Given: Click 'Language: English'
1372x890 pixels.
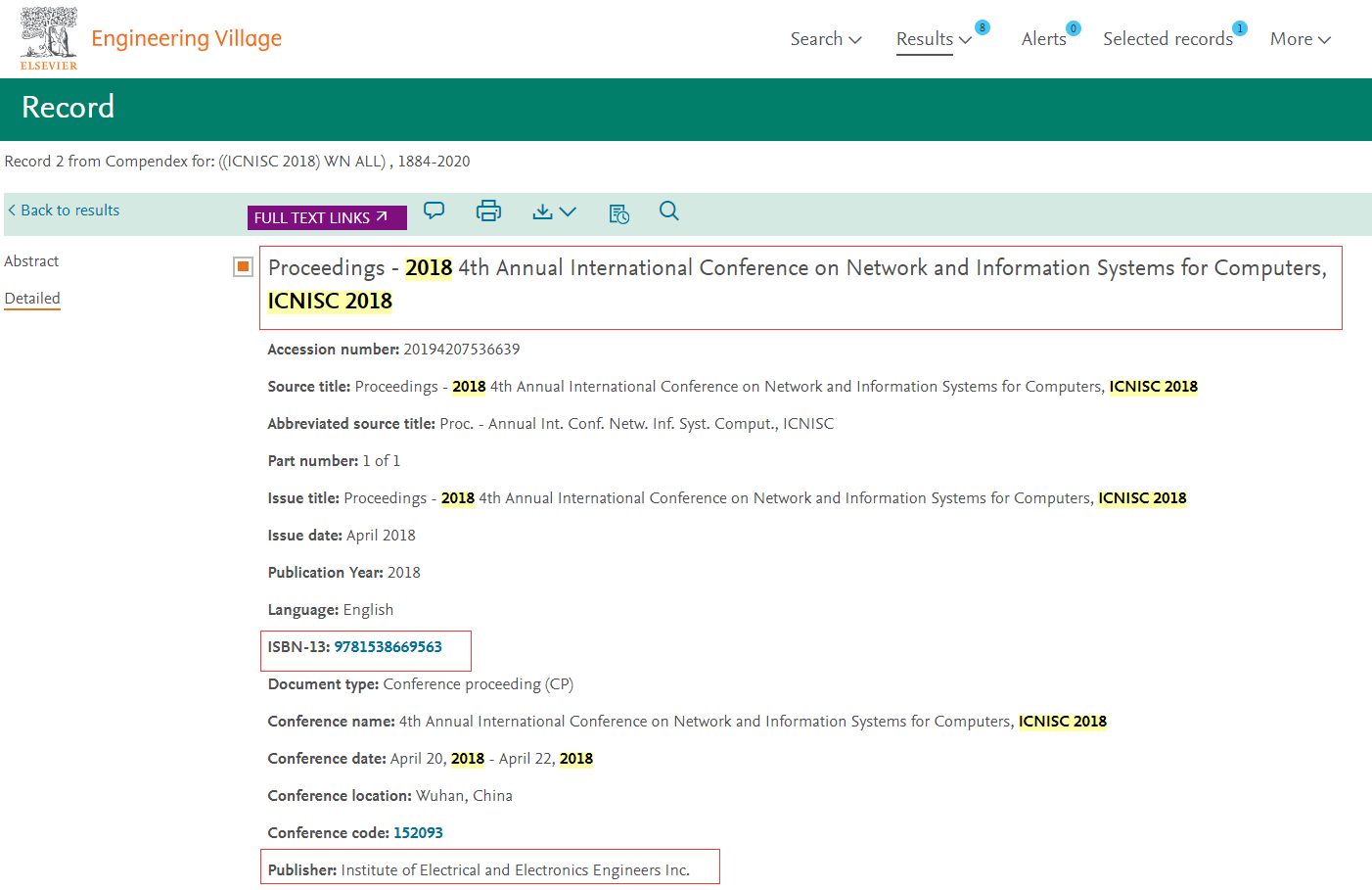Looking at the screenshot, I should [x=331, y=610].
